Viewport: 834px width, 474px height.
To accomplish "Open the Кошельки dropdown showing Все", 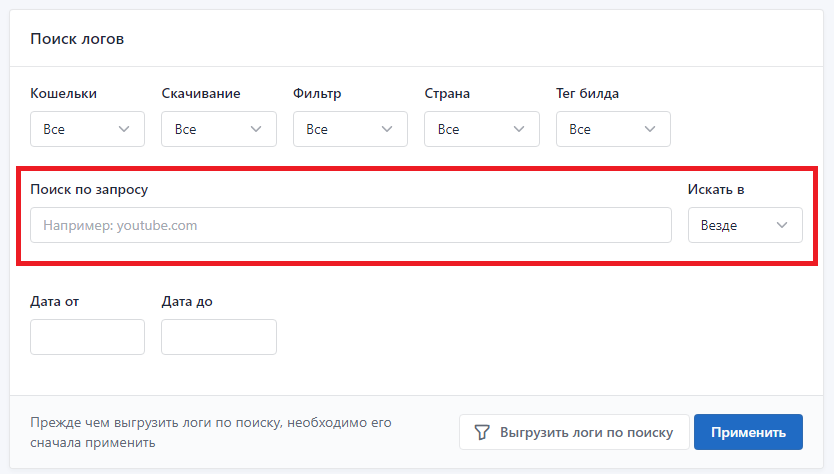I will pos(87,129).
